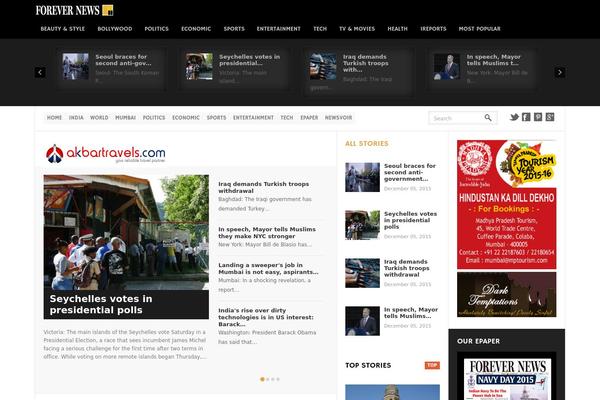The image size is (600, 400).
Task: Open Most Popular menu item
Action: pos(479,29)
